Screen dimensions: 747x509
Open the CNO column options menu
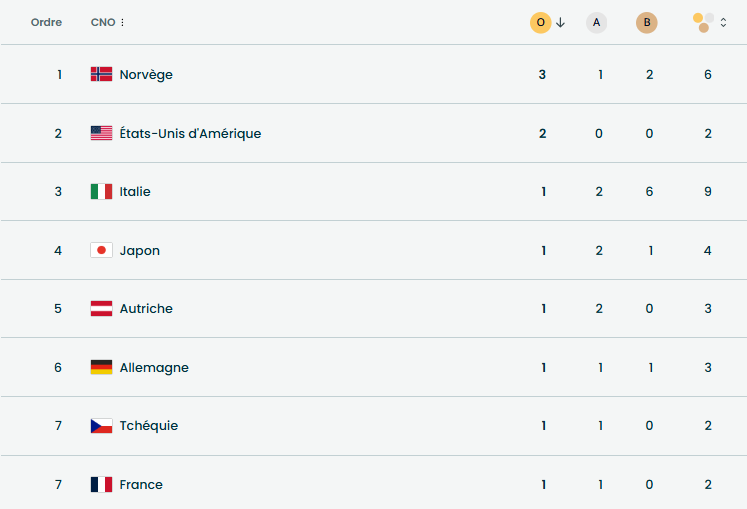tap(123, 23)
